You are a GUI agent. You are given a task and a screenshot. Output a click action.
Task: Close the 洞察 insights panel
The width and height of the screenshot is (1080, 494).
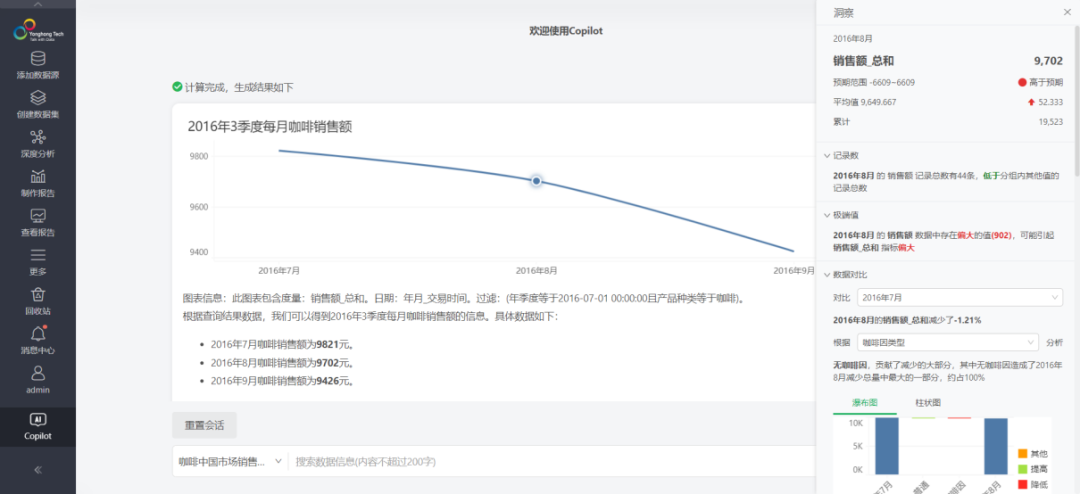(1066, 12)
